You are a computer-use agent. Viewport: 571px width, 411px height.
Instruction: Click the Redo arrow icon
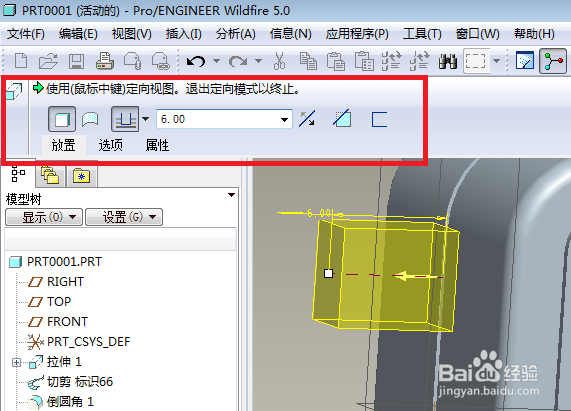coord(238,61)
